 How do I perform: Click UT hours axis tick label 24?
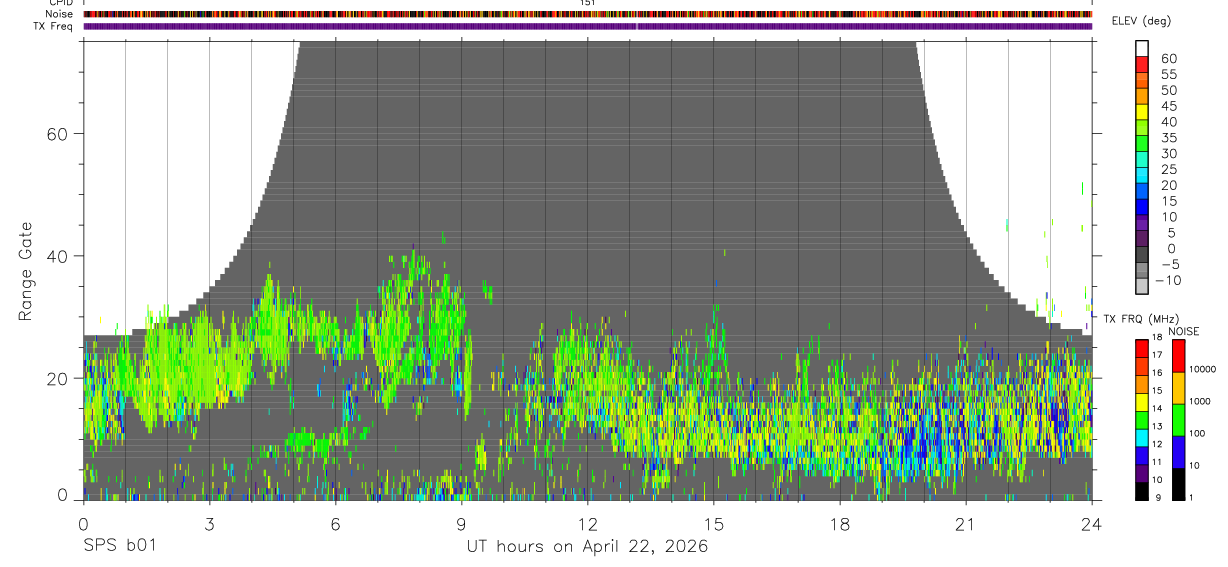pyautogui.click(x=1091, y=523)
